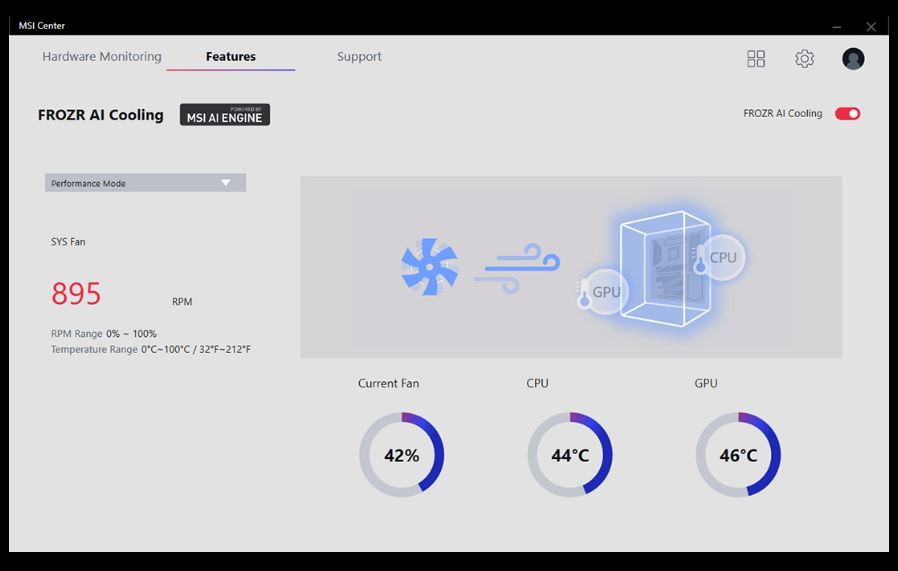Click the MSI AI Engine badge
The width and height of the screenshot is (898, 571).
point(224,115)
